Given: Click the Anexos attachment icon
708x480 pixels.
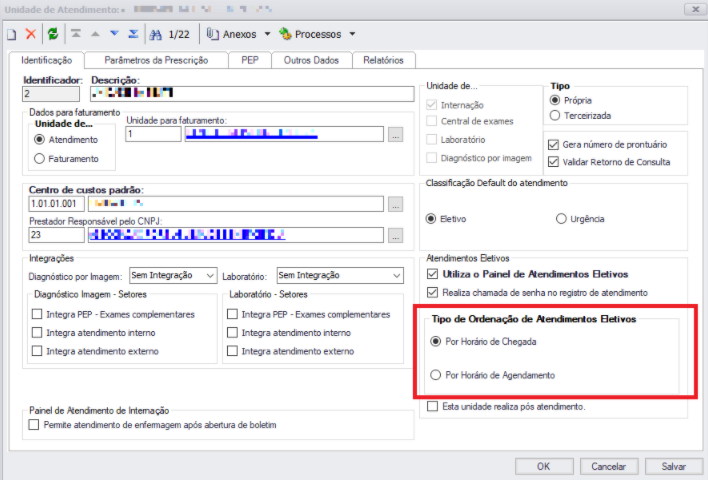Looking at the screenshot, I should (213, 34).
